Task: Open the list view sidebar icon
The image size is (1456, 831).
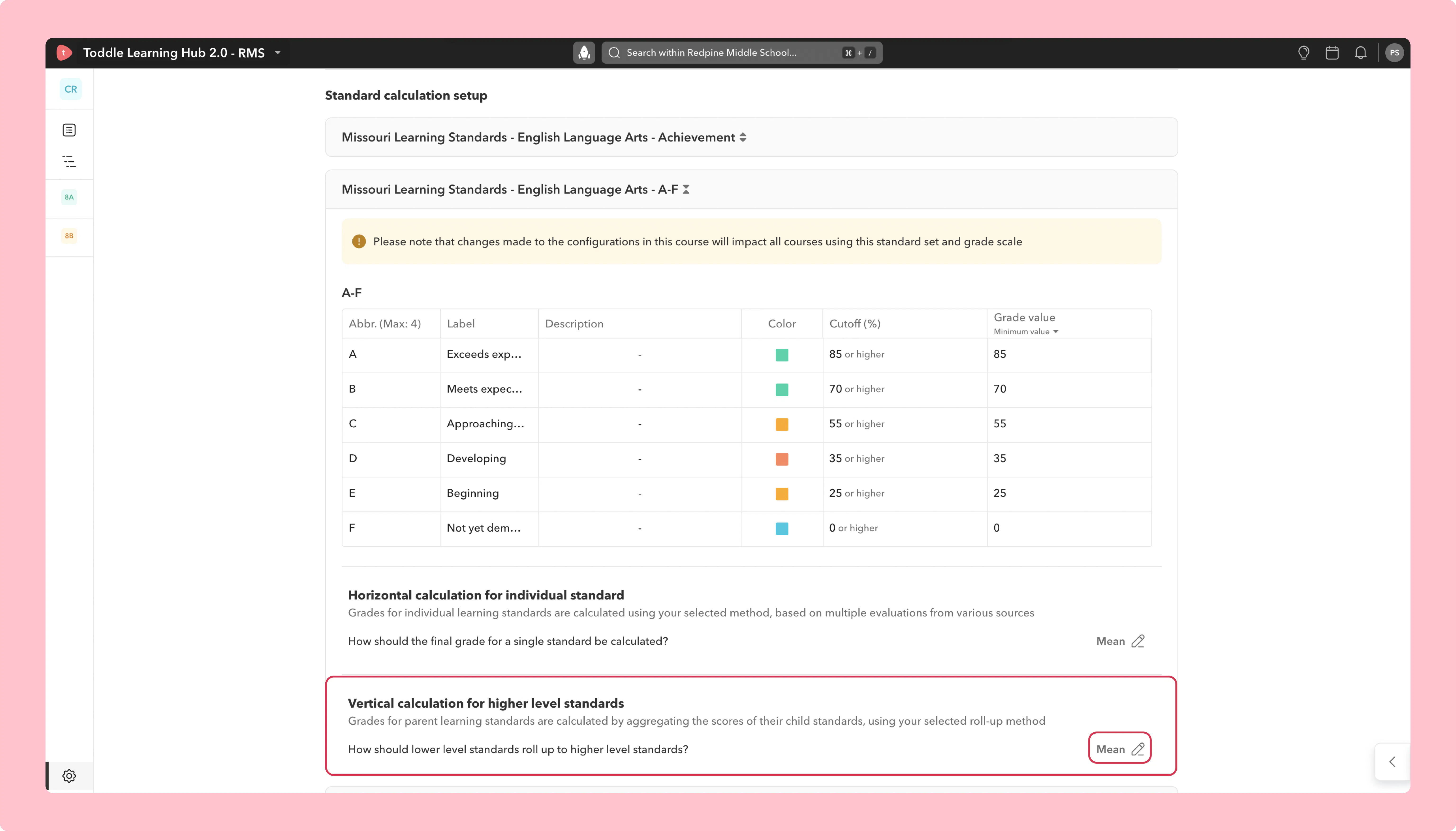Action: coord(69,130)
